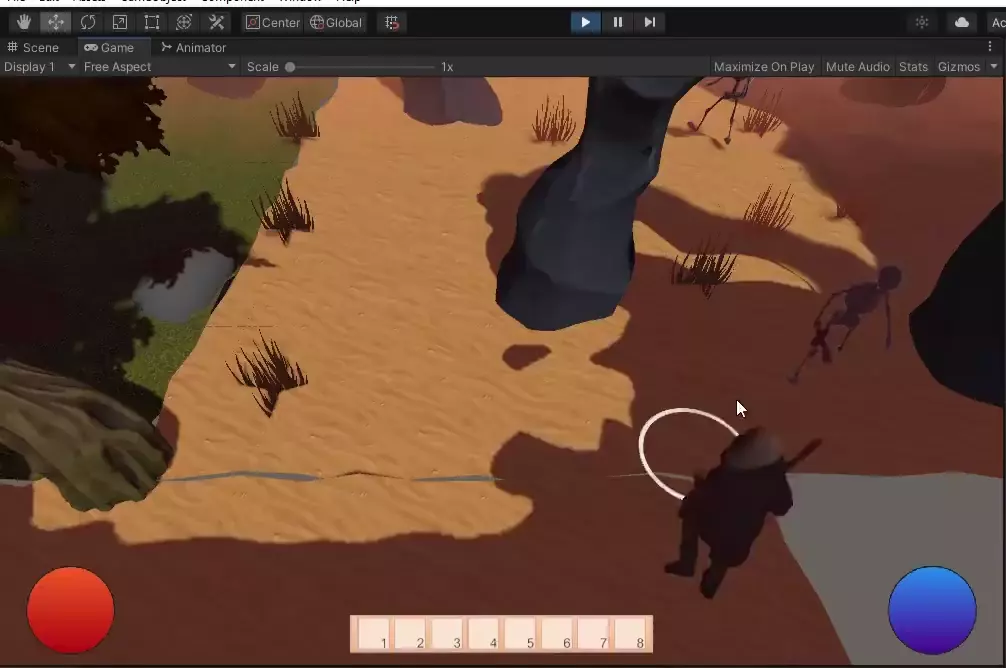Click the Play button
Screen dimensions: 1006x668
click(x=585, y=22)
